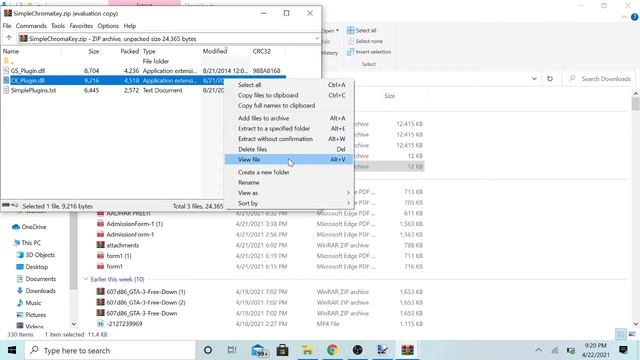Click Select none in Explorer ribbon
Screen dimensions: 640x360
(365, 41)
